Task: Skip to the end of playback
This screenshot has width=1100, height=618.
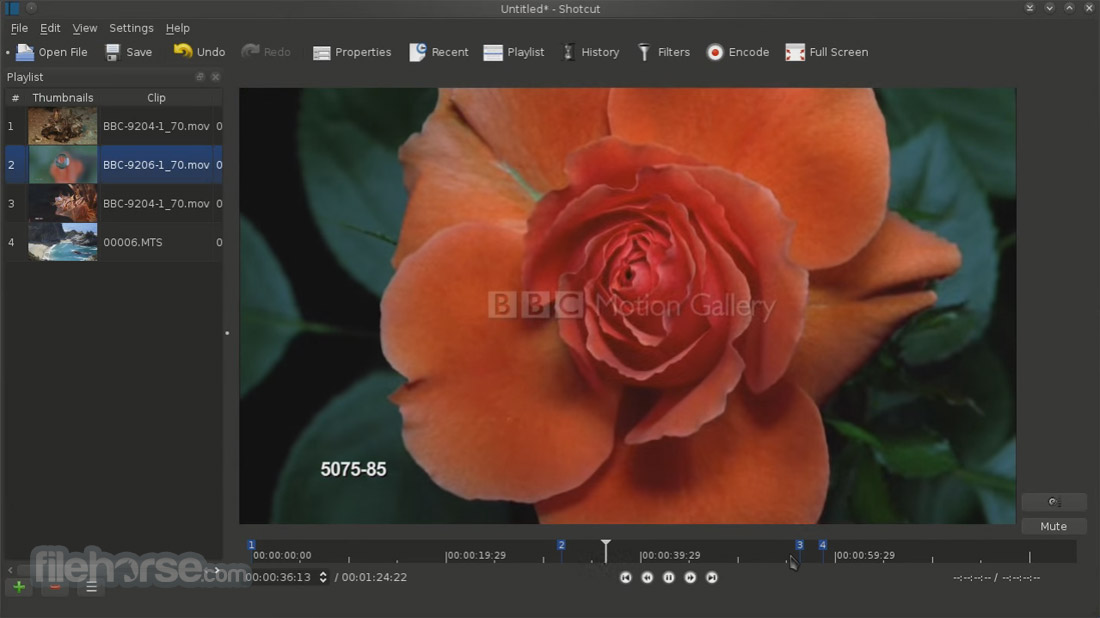Action: point(712,577)
